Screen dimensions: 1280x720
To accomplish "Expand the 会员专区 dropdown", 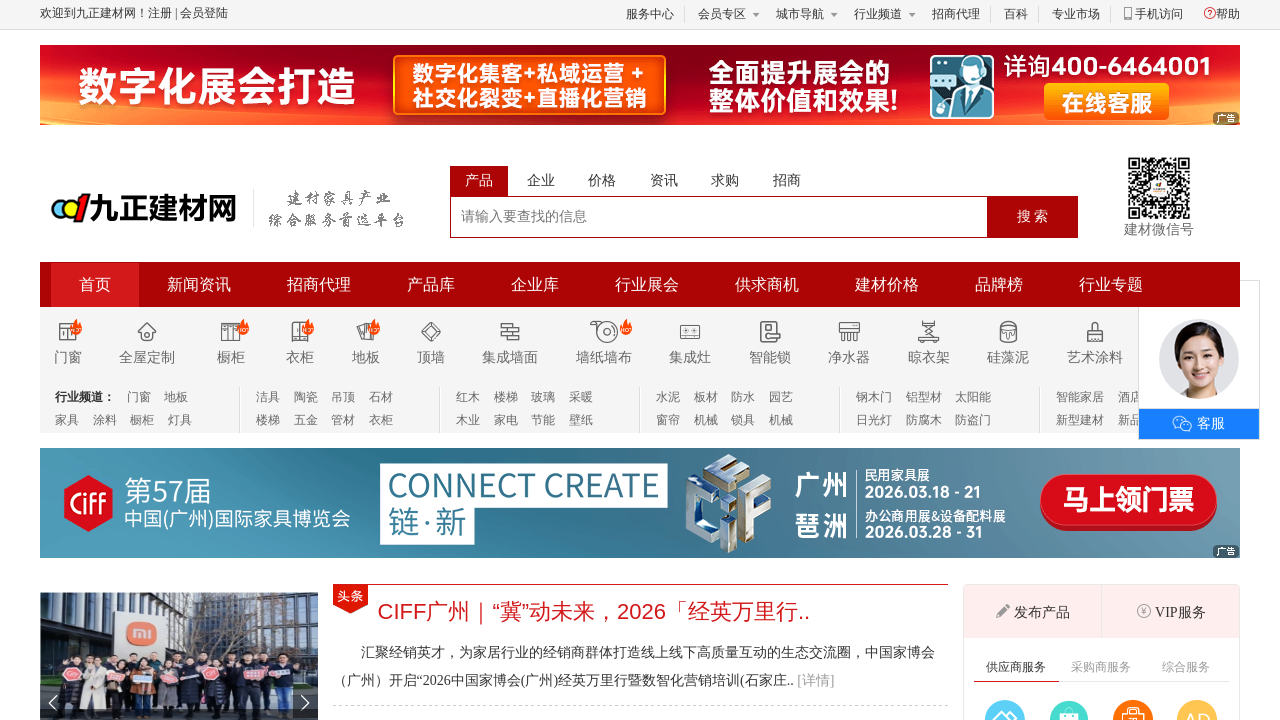I will 729,14.
